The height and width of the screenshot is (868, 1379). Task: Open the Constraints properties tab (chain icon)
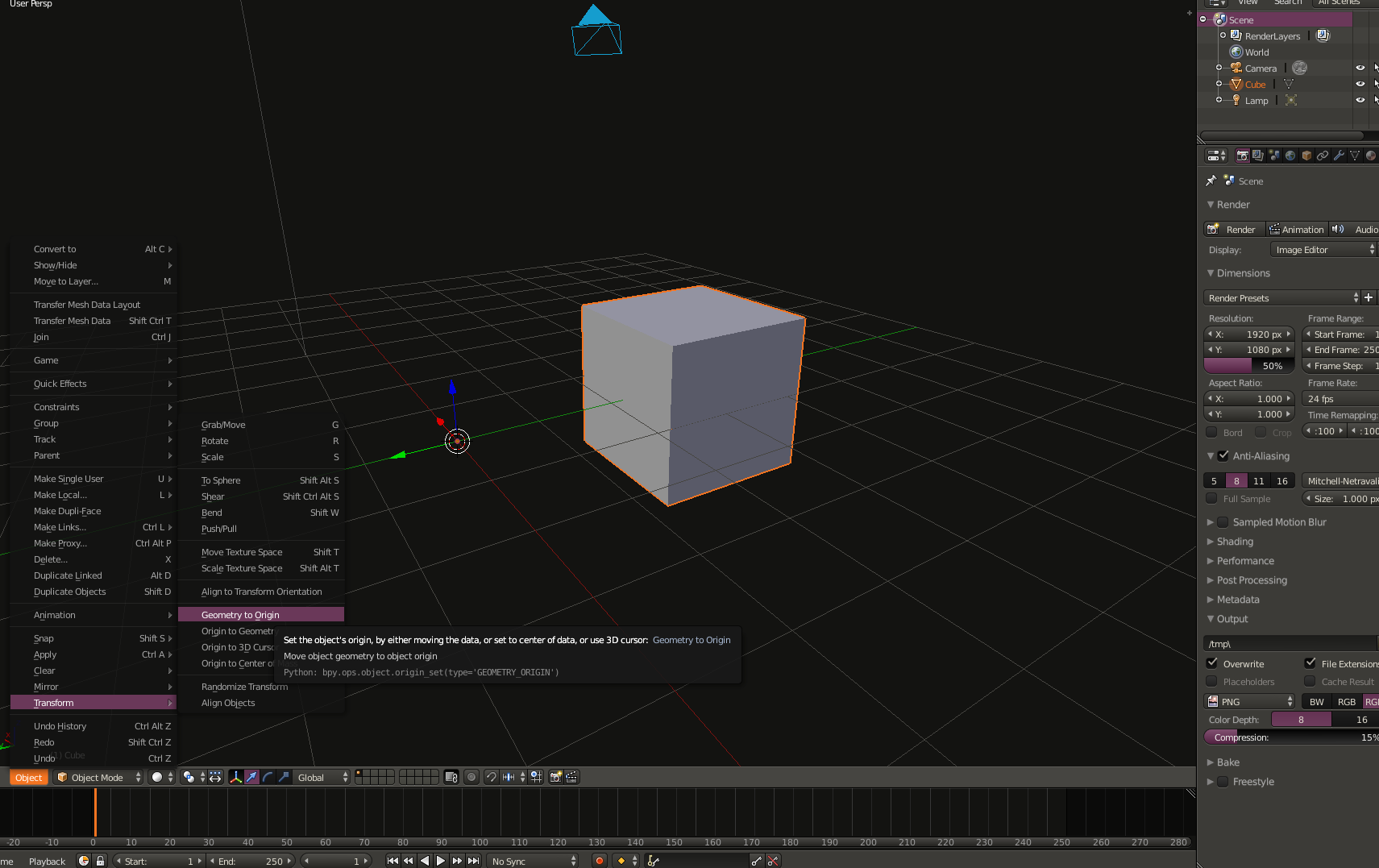click(1323, 156)
